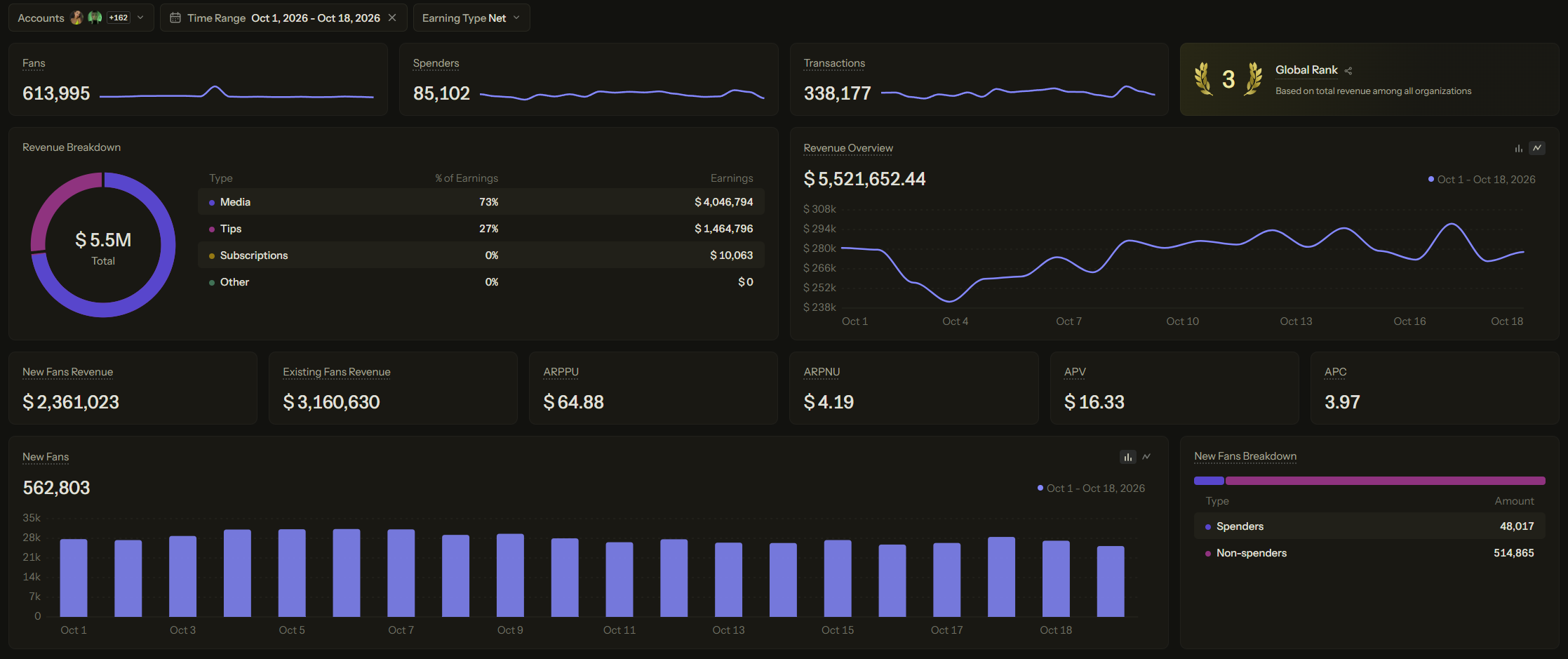Click the +162 accounts badge

[x=119, y=18]
